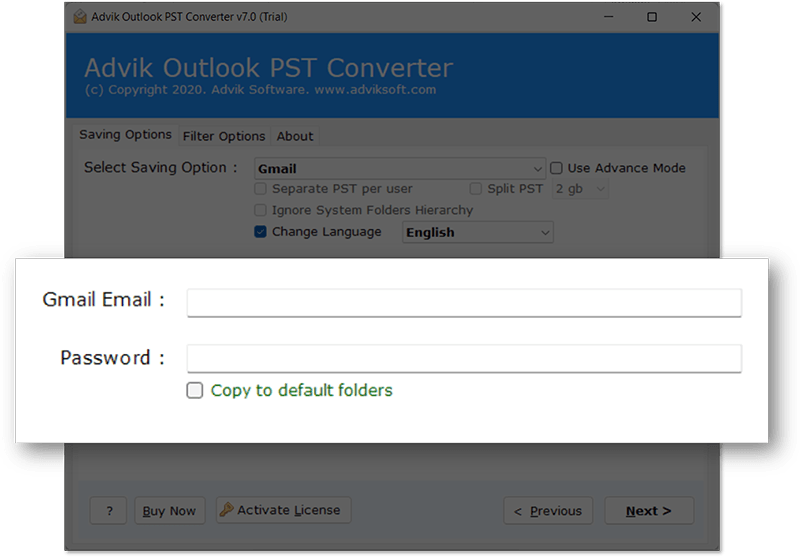Maximize the Advik converter window
The width and height of the screenshot is (800, 557).
[x=652, y=17]
